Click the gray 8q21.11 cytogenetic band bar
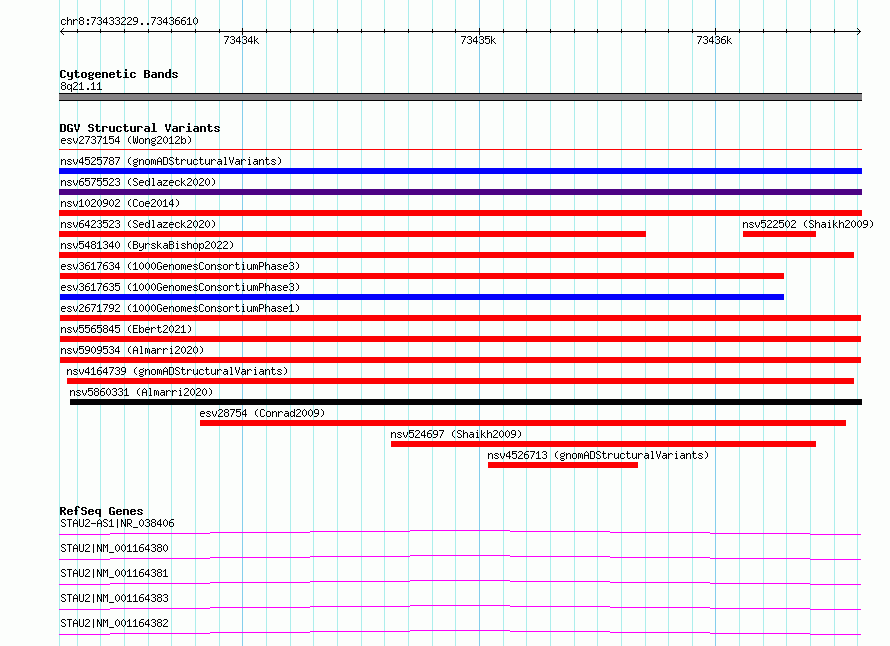890x646 pixels. click(x=460, y=97)
